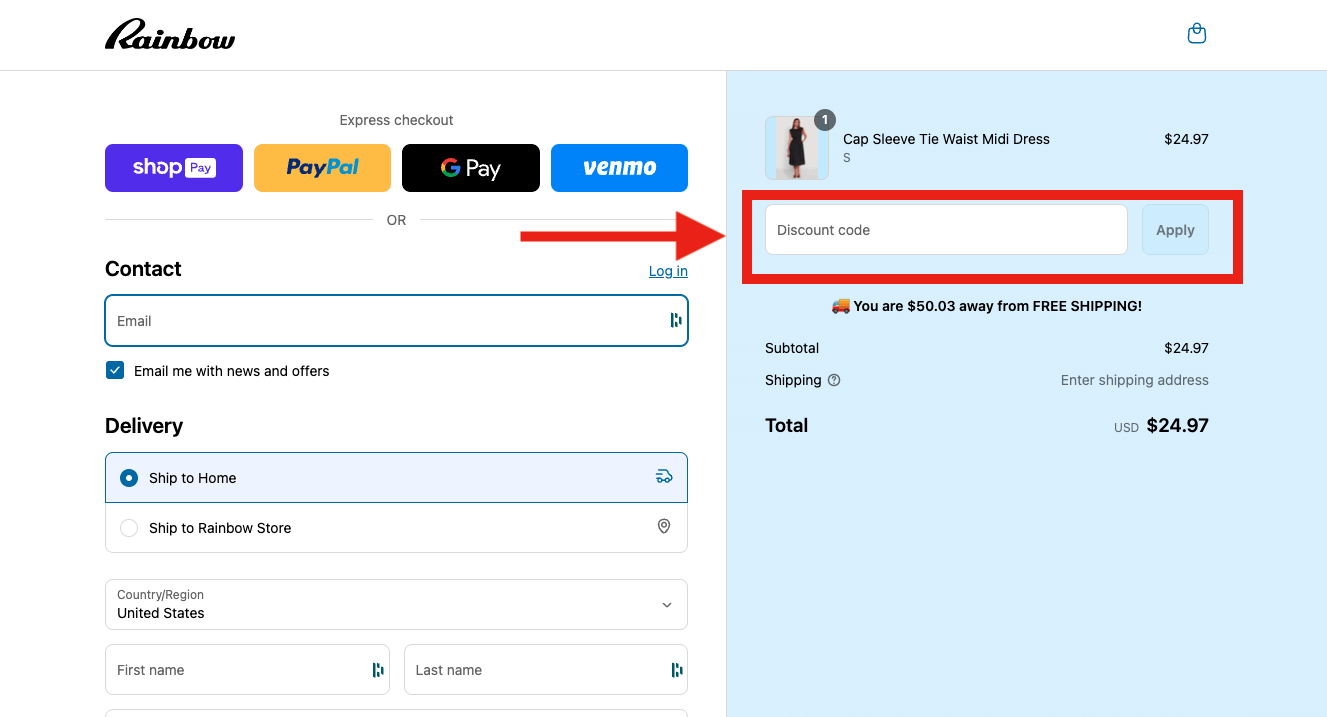Viewport: 1327px width, 717px height.
Task: Click the delivery truck icon on Ship to Home
Action: [664, 477]
